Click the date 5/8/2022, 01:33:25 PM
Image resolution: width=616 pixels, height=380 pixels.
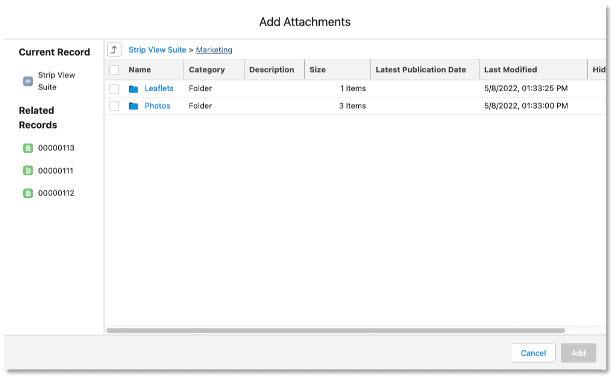526,88
